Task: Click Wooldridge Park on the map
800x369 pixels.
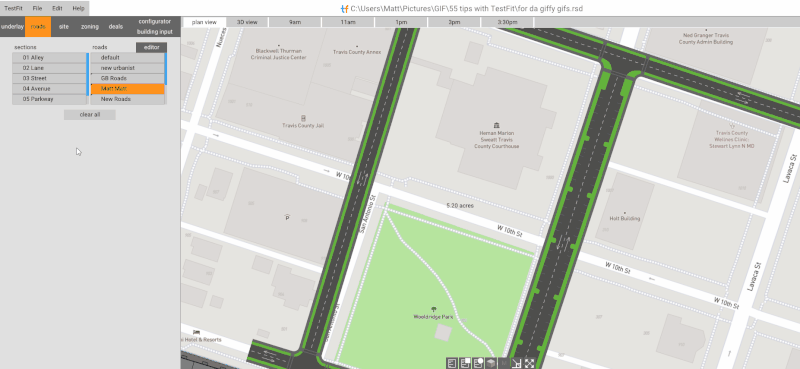Action: (x=434, y=316)
